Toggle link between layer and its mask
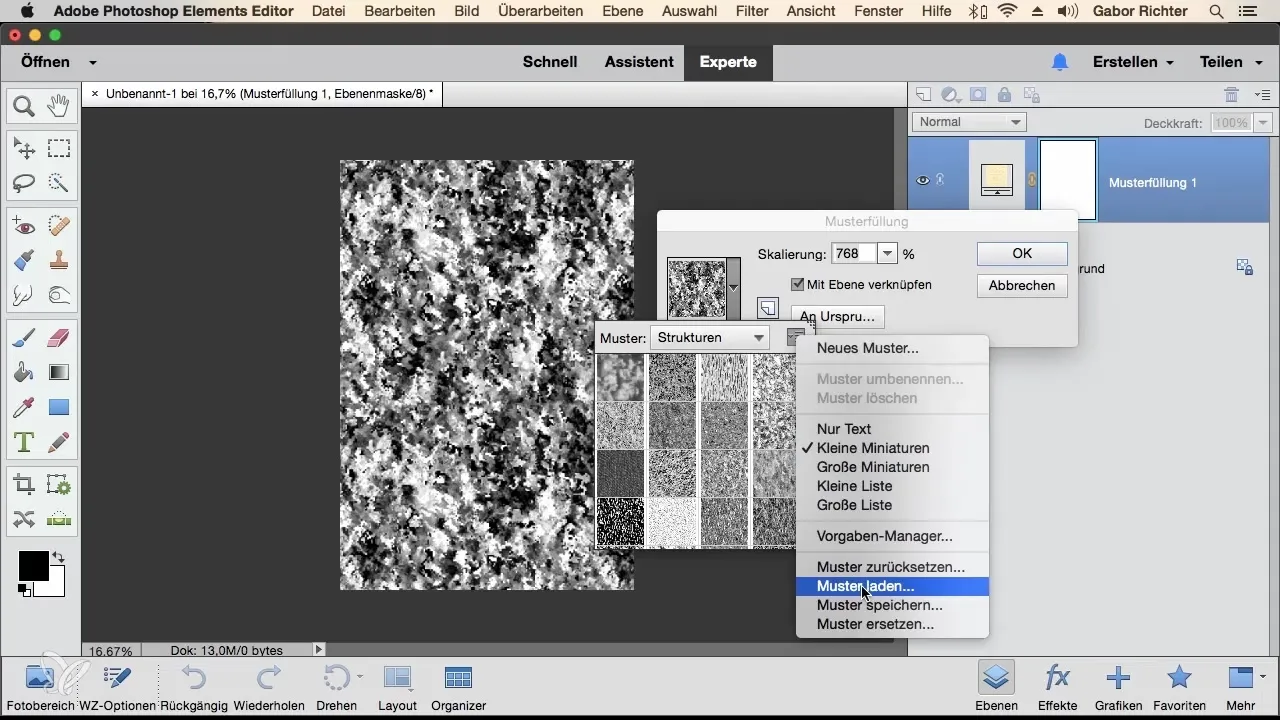 click(x=1032, y=181)
